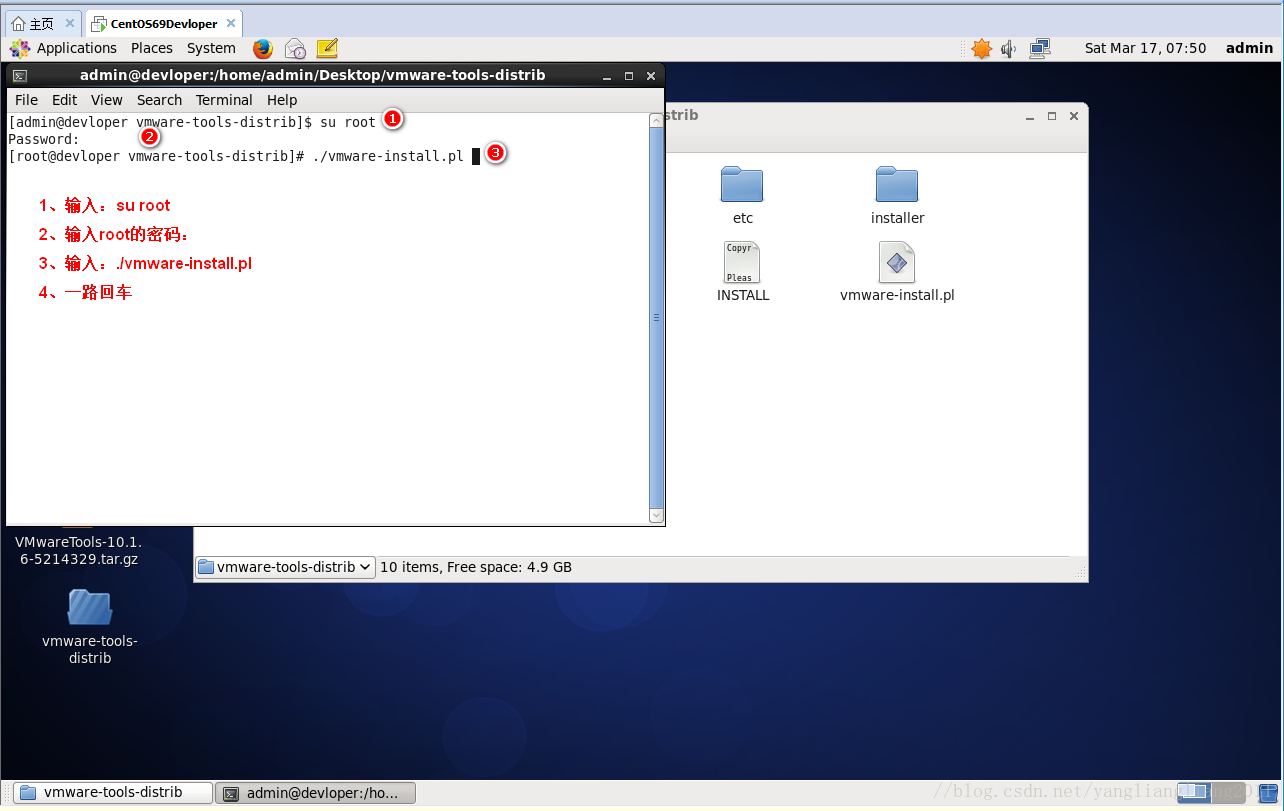
Task: Close the CentOS69Devloper tab
Action: (x=231, y=24)
